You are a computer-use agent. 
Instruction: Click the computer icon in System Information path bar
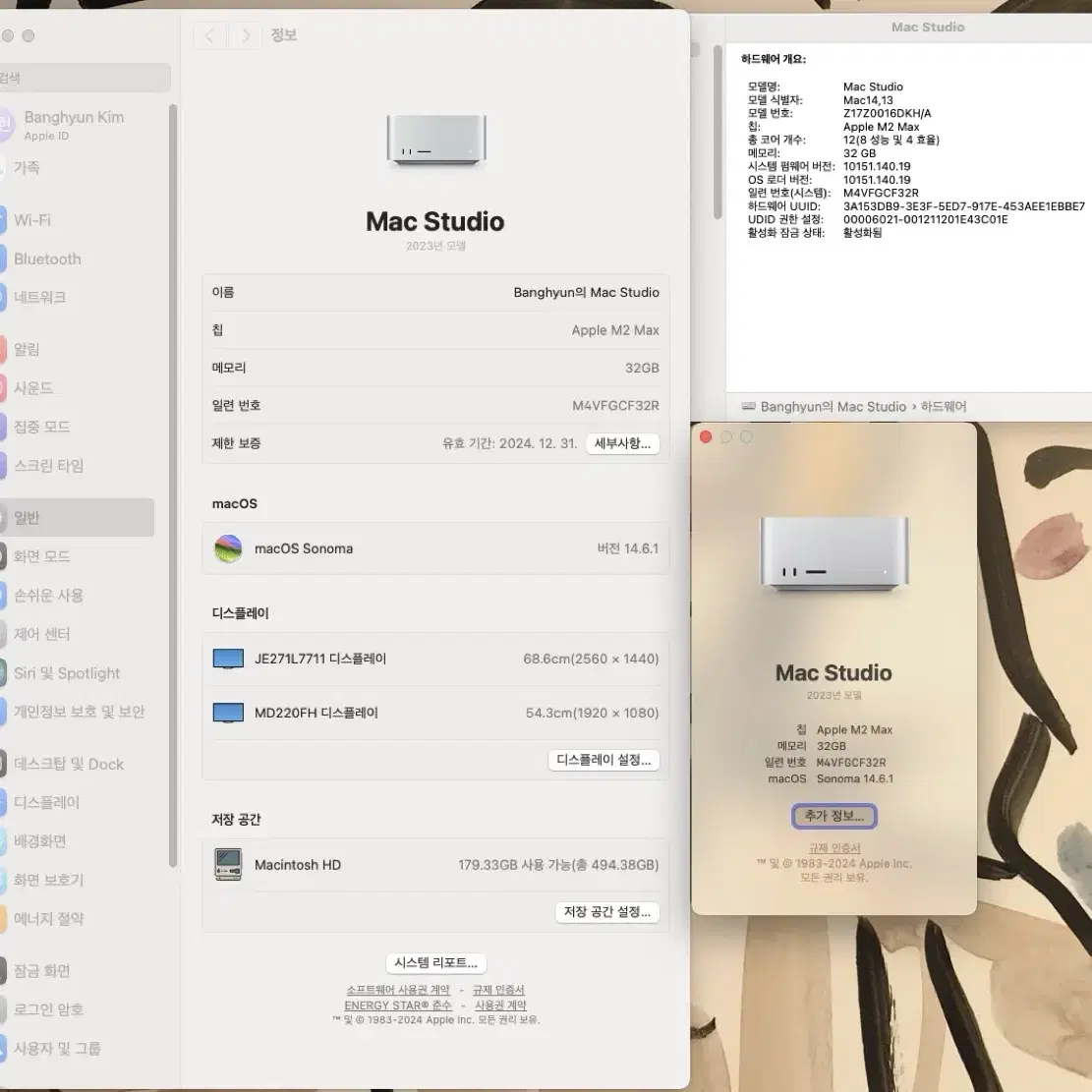click(749, 407)
